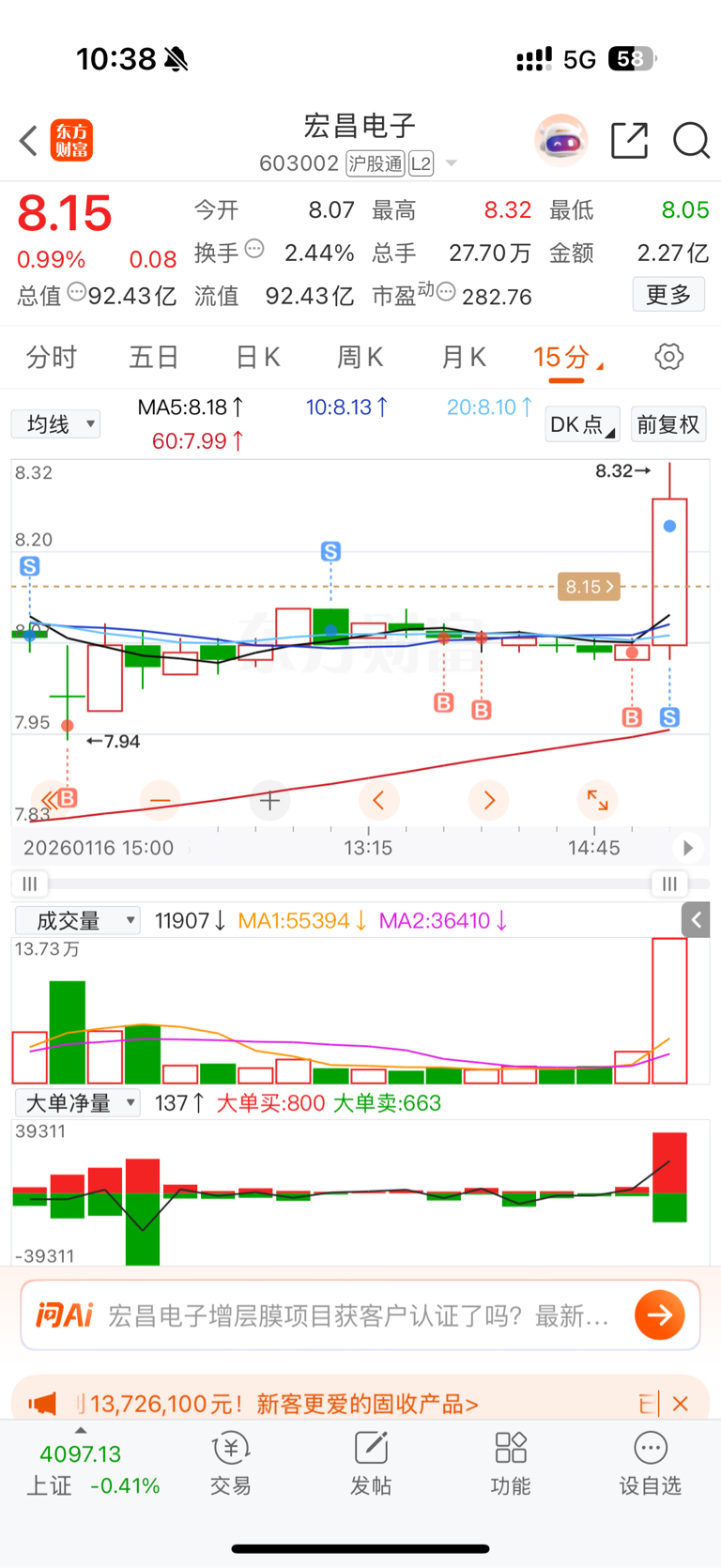Tap the S sell marker above the green candle

point(330,551)
